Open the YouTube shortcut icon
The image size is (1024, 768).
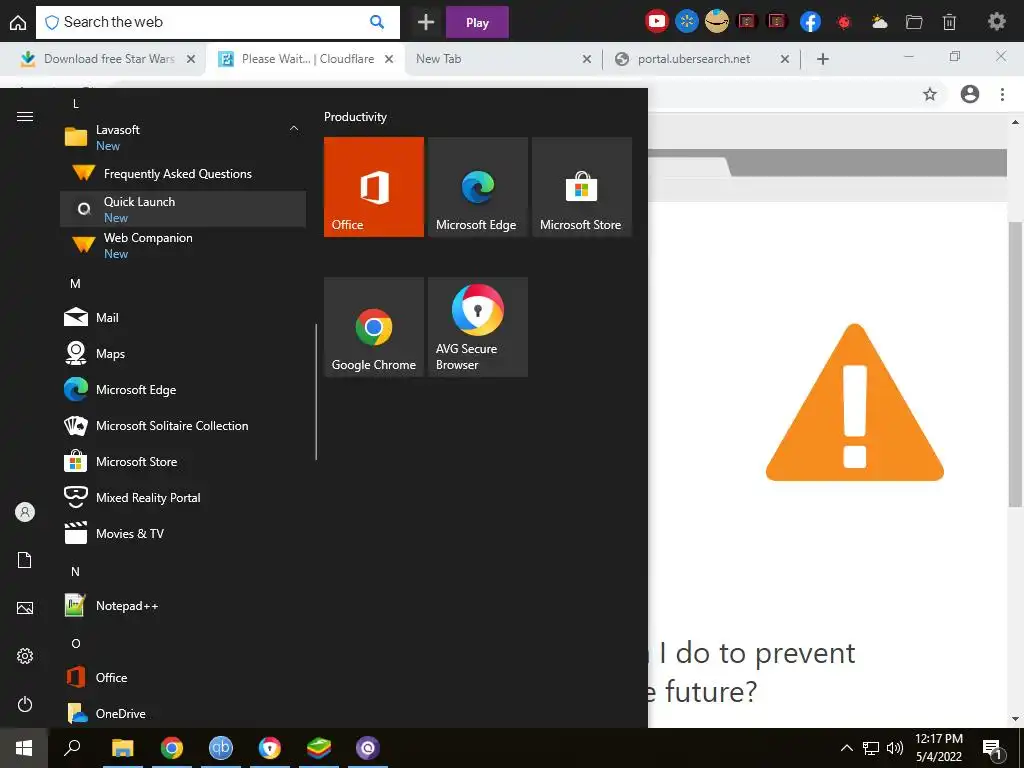pos(656,22)
